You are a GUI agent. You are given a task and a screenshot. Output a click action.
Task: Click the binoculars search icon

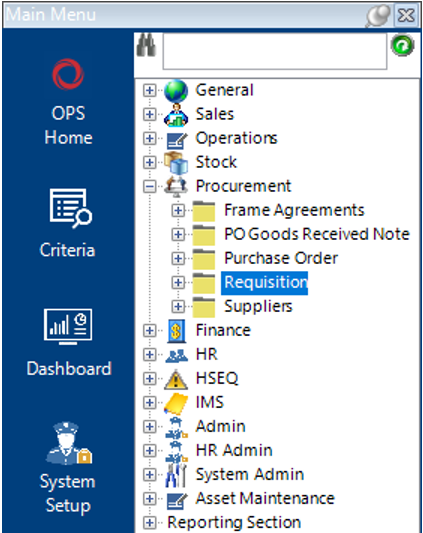tap(146, 45)
